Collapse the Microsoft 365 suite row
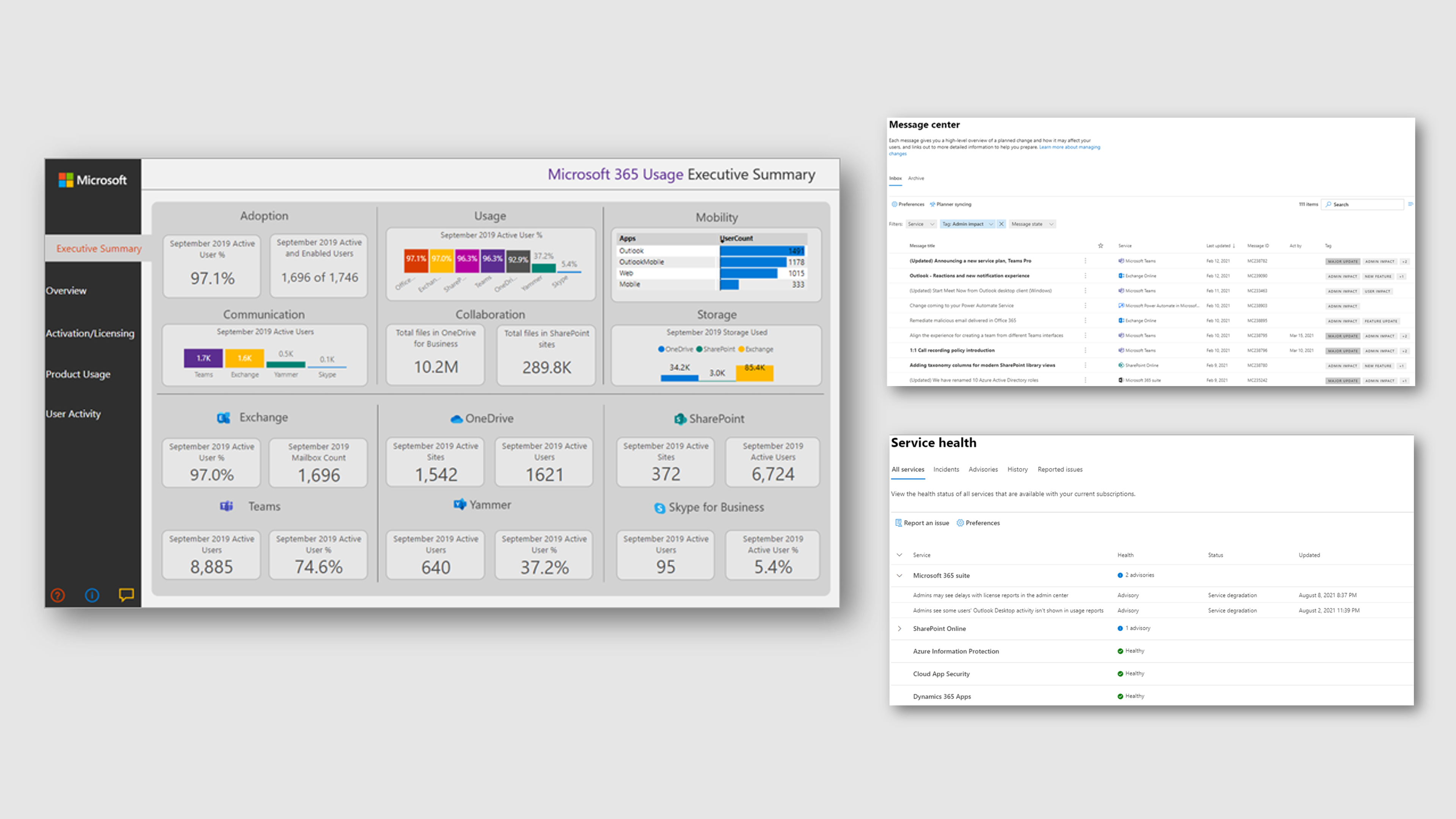This screenshot has width=1456, height=819. coord(899,576)
